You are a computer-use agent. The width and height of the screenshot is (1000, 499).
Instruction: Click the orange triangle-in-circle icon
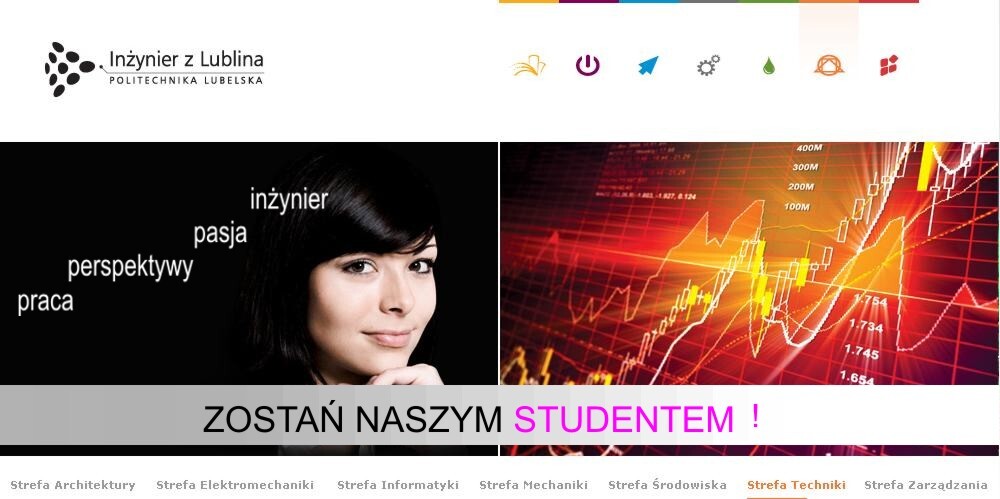click(828, 65)
